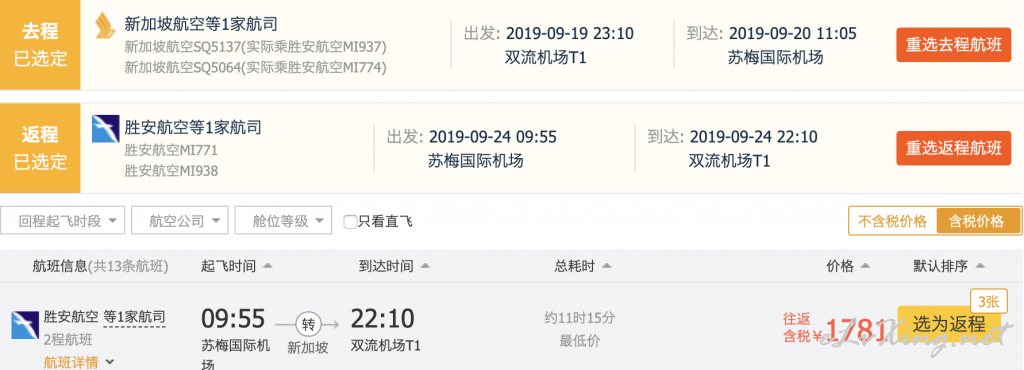1024x370 pixels.
Task: Click the 等1家航司 dotted link
Action: (x=135, y=317)
